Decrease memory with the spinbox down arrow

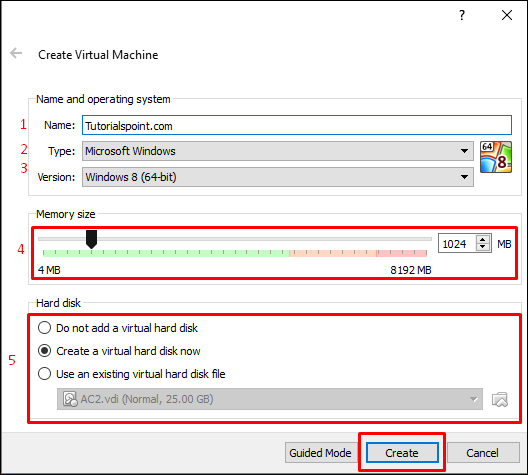point(483,247)
